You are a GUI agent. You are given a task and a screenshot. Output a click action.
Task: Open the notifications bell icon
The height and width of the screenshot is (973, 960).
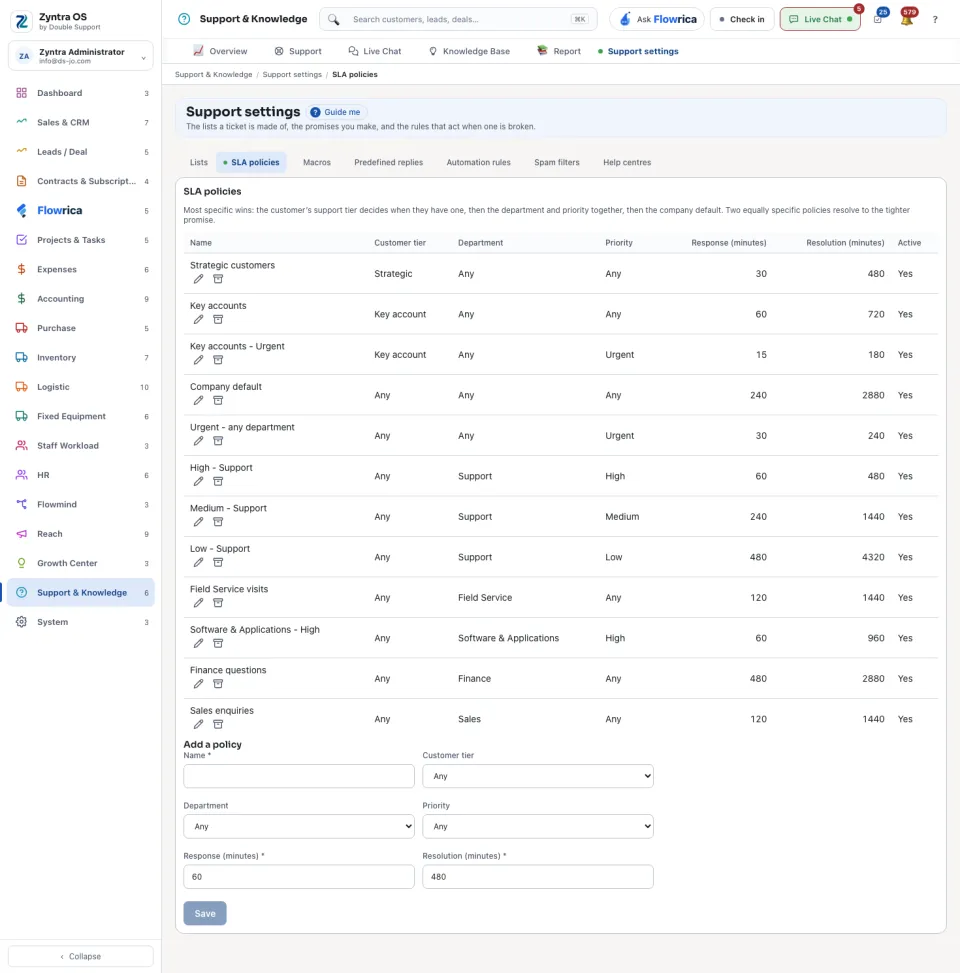coord(907,19)
